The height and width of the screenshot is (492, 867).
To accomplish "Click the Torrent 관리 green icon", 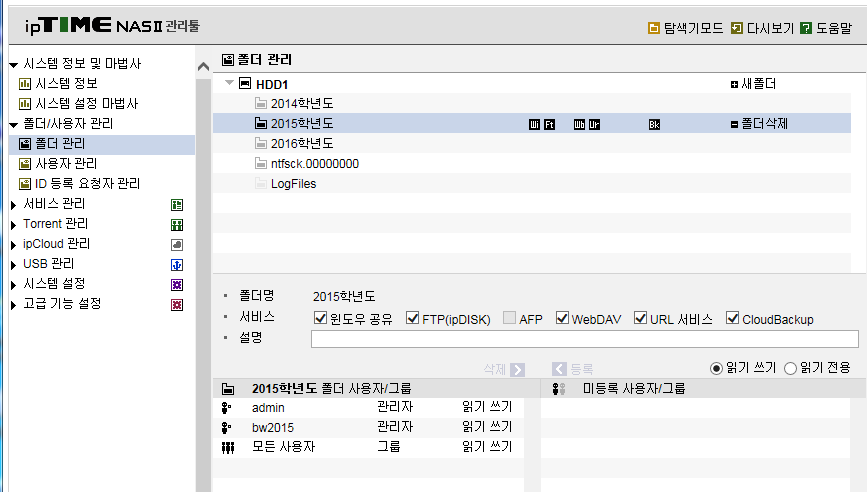I will (x=177, y=225).
